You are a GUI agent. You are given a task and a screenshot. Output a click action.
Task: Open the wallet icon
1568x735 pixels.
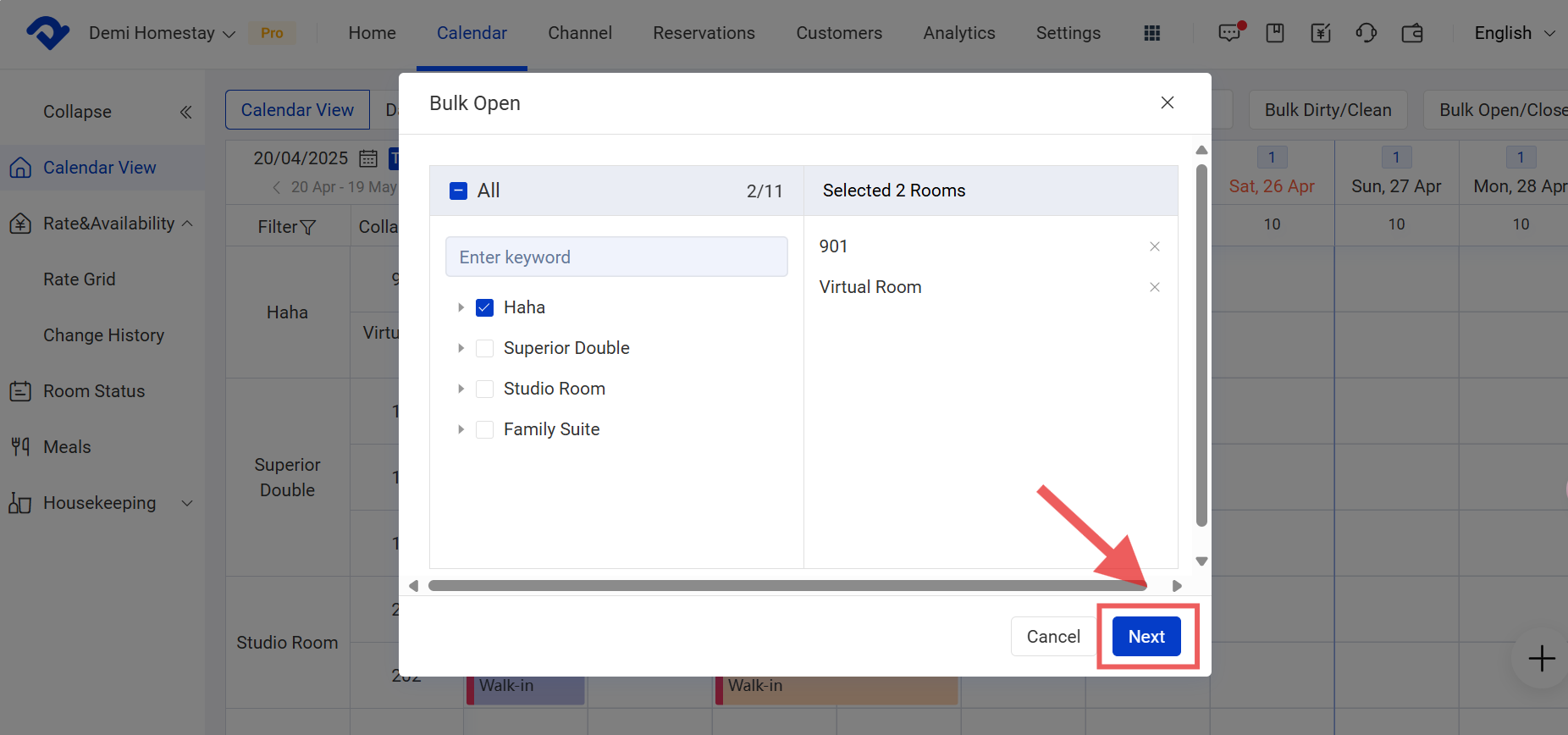(1412, 33)
